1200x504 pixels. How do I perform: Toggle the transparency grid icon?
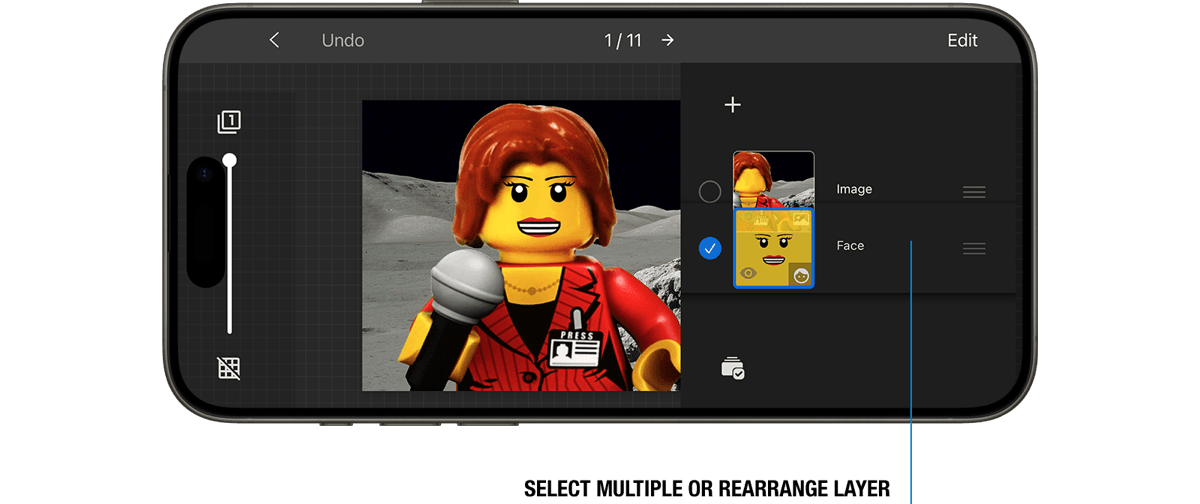pos(229,368)
